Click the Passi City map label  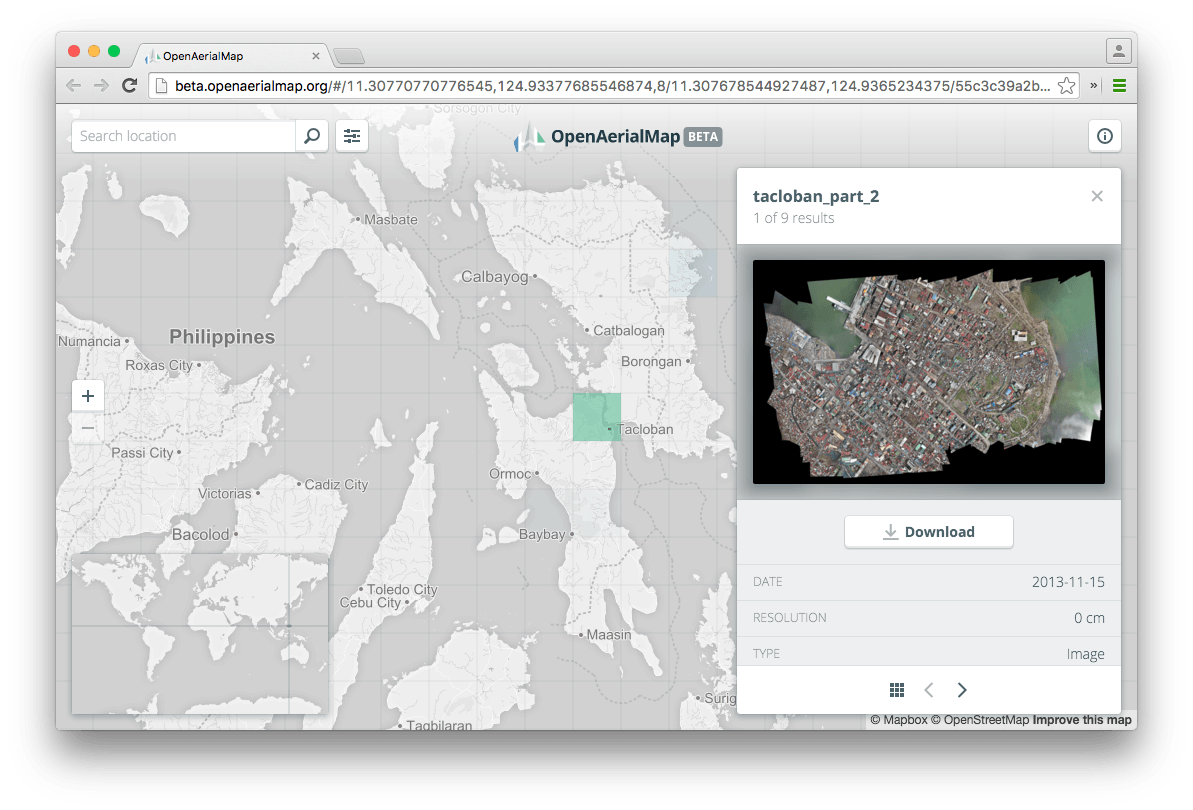click(x=142, y=453)
